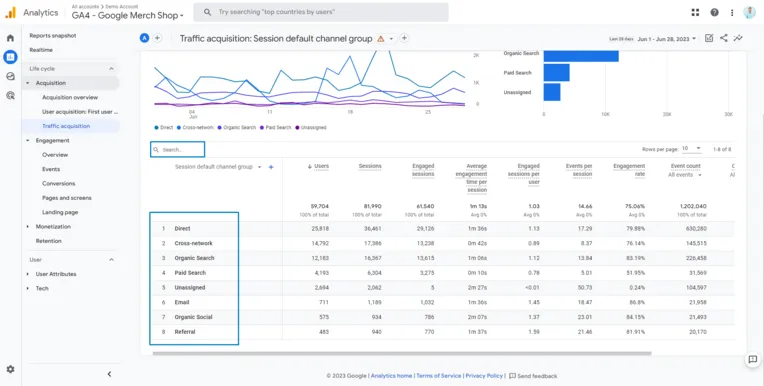Open the Engagement Overview report
Viewport: 764px width, 386px height.
pyautogui.click(x=55, y=155)
